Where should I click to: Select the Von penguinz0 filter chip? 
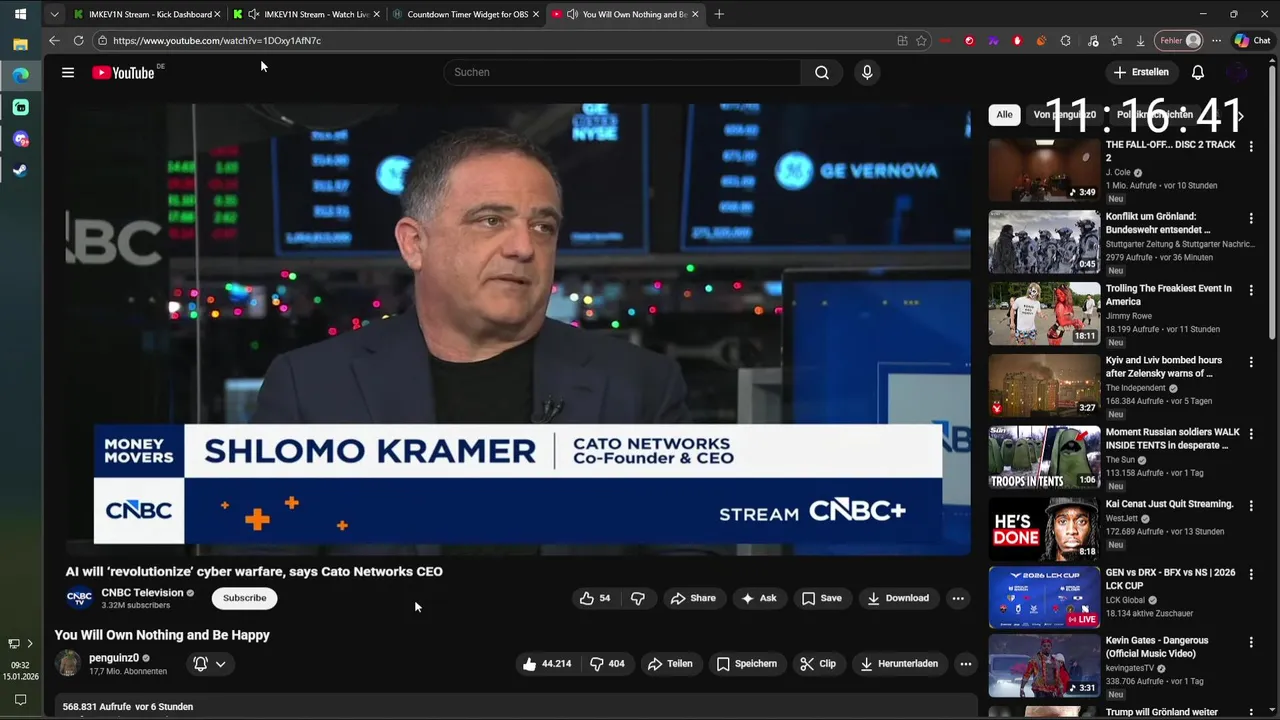pos(1064,115)
